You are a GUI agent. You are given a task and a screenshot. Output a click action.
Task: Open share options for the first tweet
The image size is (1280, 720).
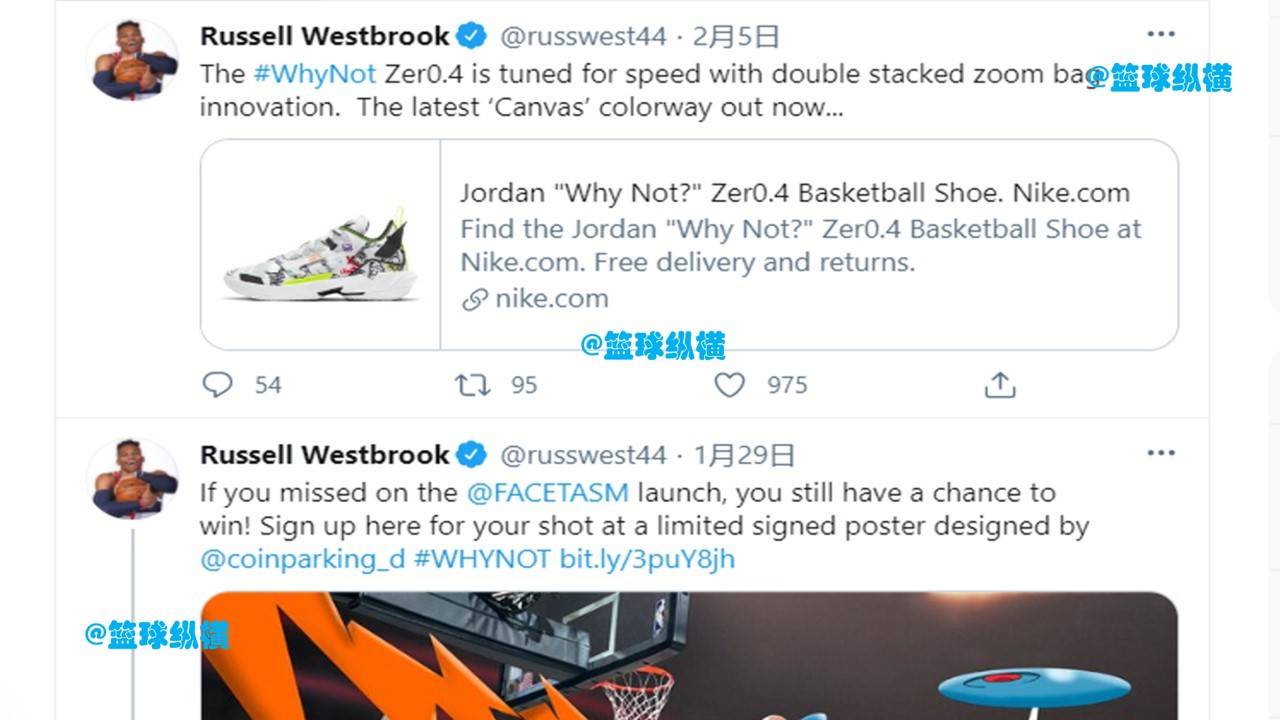pos(1000,385)
